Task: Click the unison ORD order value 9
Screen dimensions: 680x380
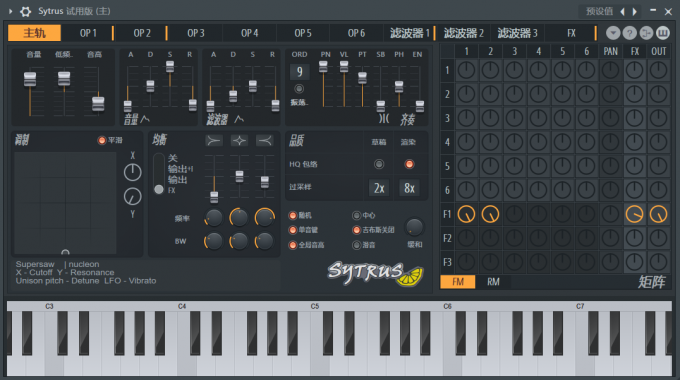Action: coord(299,72)
